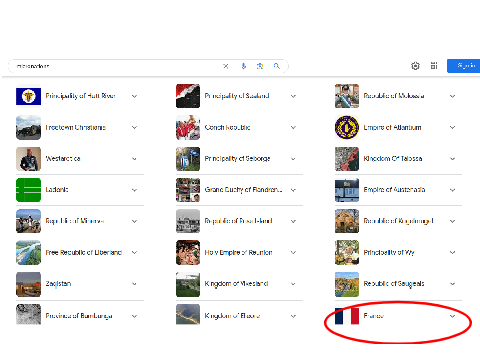The width and height of the screenshot is (480, 360).
Task: Click the Westarctica label
Action: (x=63, y=159)
